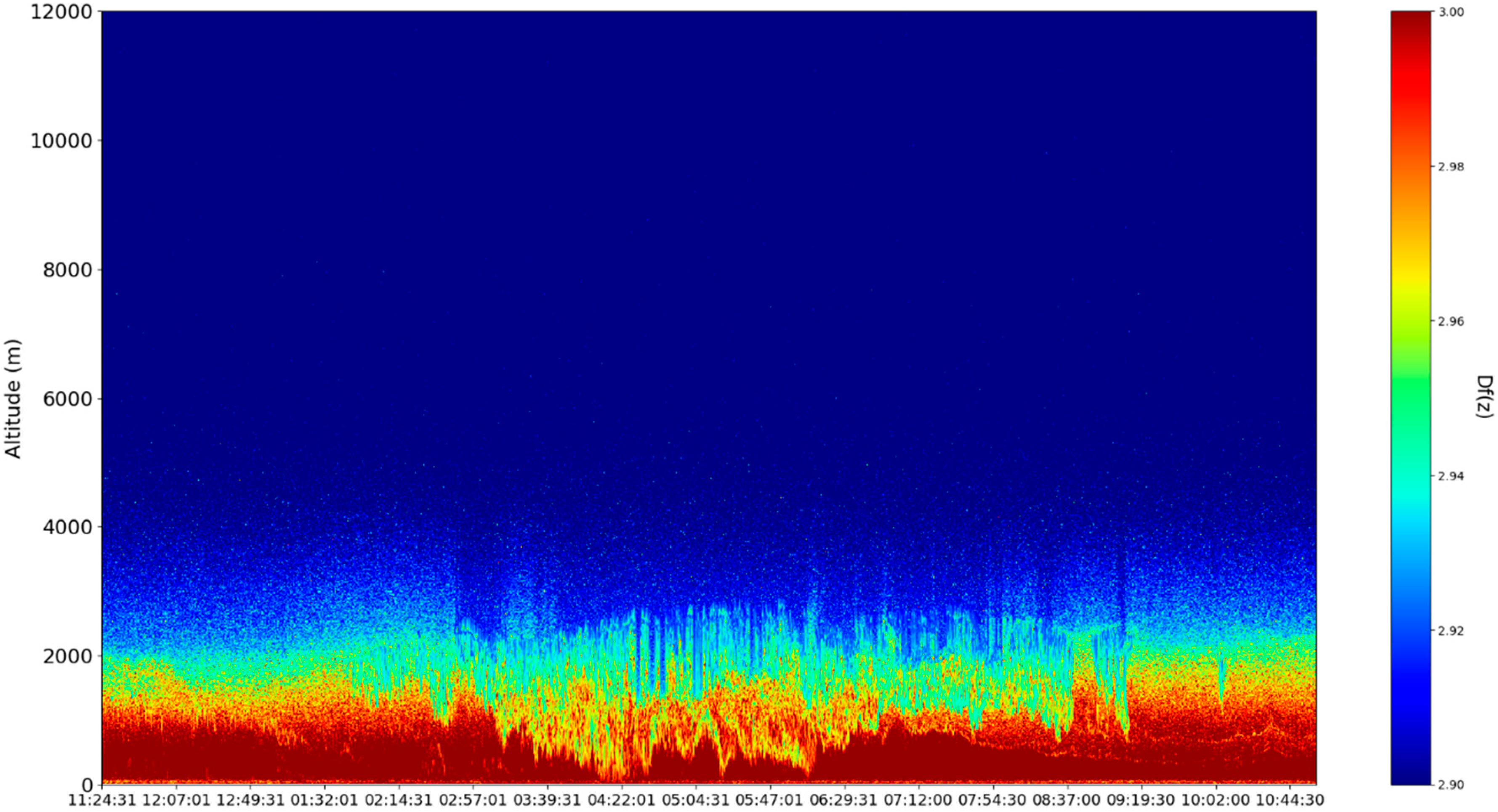Click the 2.92 colorbar tick label
Viewport: 1498px width, 812px height.
click(x=1451, y=631)
